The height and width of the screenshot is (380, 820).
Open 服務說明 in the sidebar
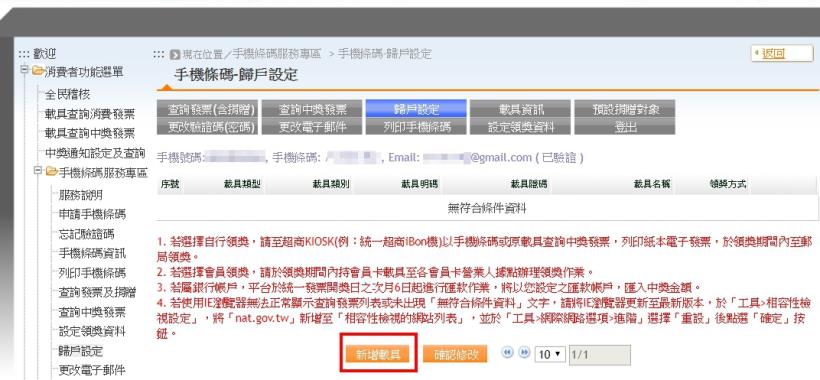click(81, 195)
